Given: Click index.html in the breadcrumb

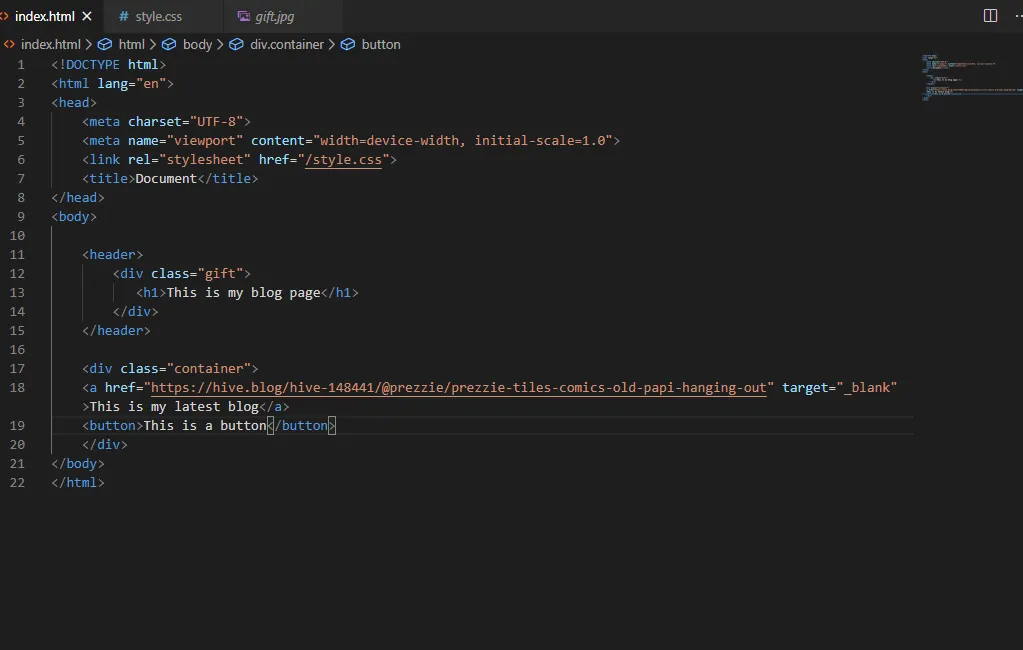Looking at the screenshot, I should point(50,44).
